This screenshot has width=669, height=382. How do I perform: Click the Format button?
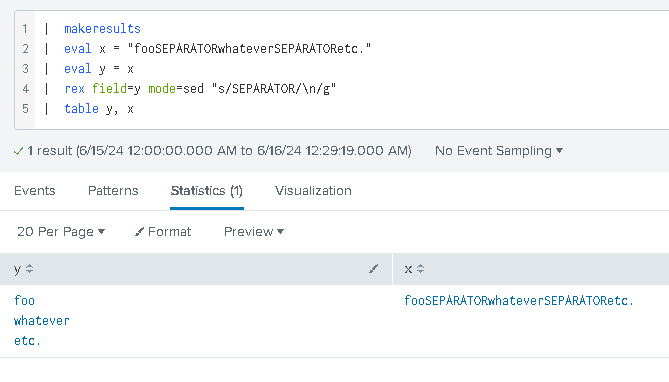(163, 232)
